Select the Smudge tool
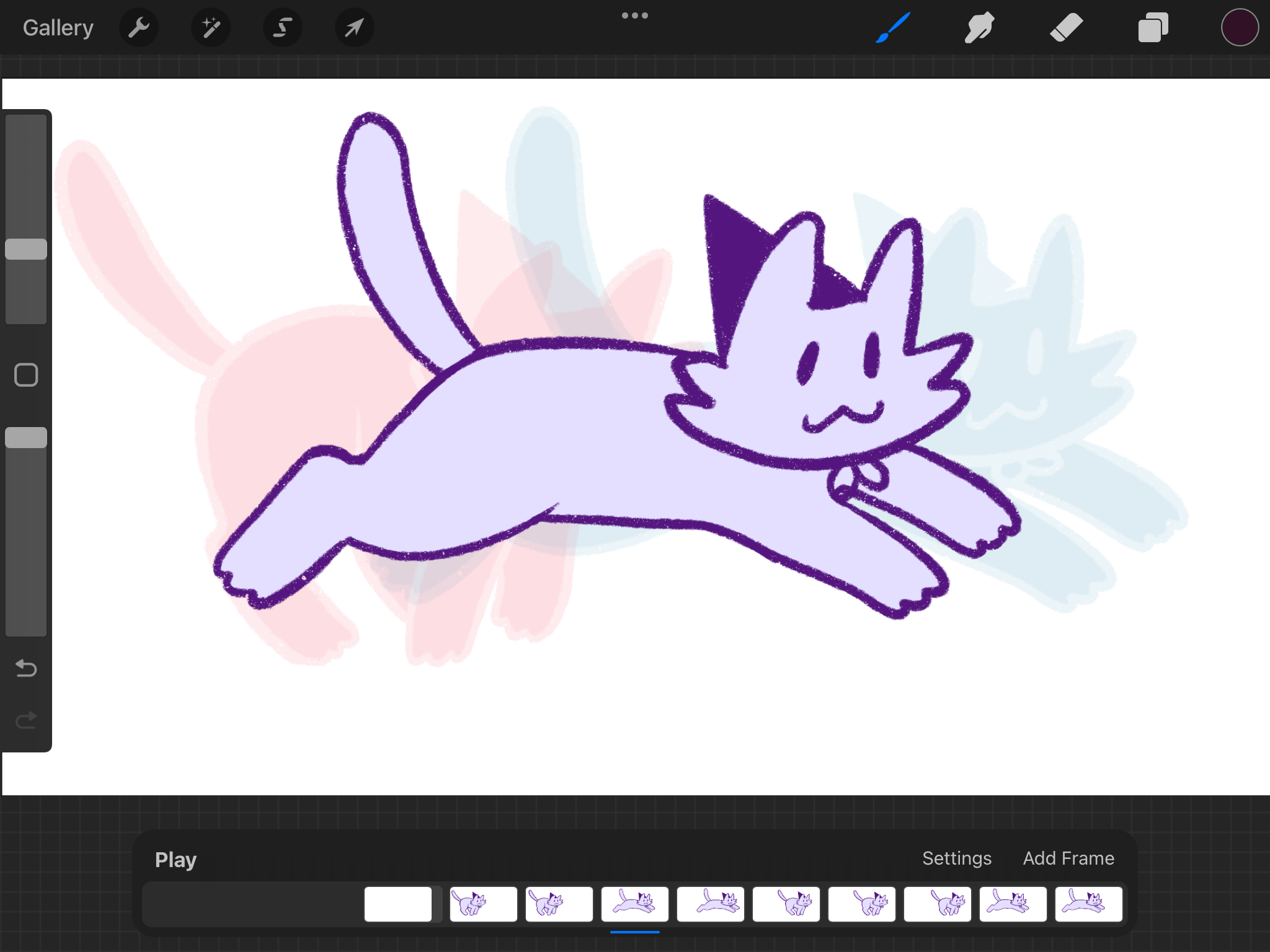 pyautogui.click(x=979, y=28)
